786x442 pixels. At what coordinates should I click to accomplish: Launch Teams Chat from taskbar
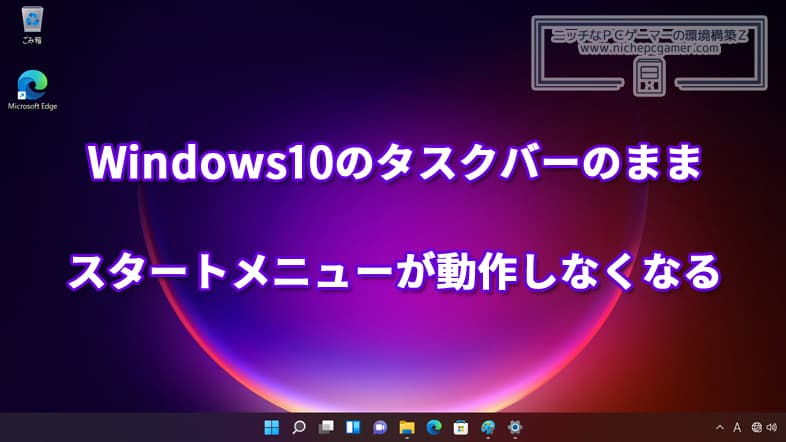pos(380,427)
